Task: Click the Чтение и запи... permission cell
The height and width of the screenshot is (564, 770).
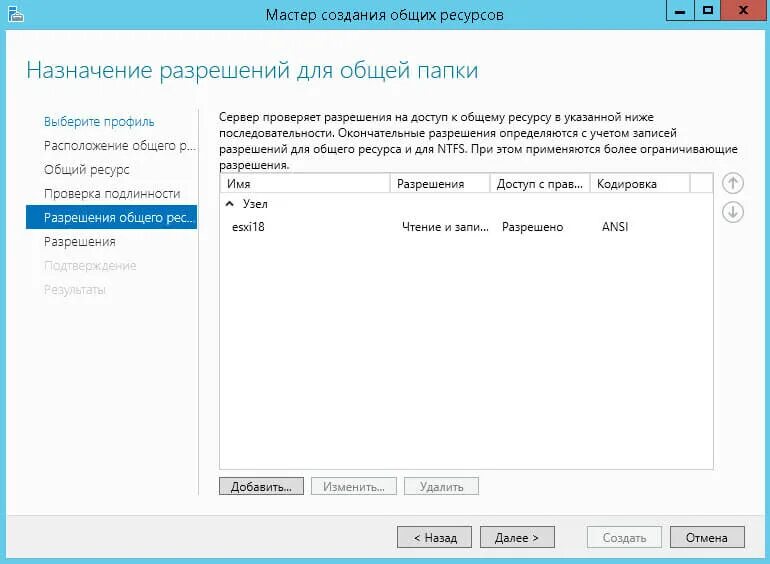Action: tap(445, 227)
